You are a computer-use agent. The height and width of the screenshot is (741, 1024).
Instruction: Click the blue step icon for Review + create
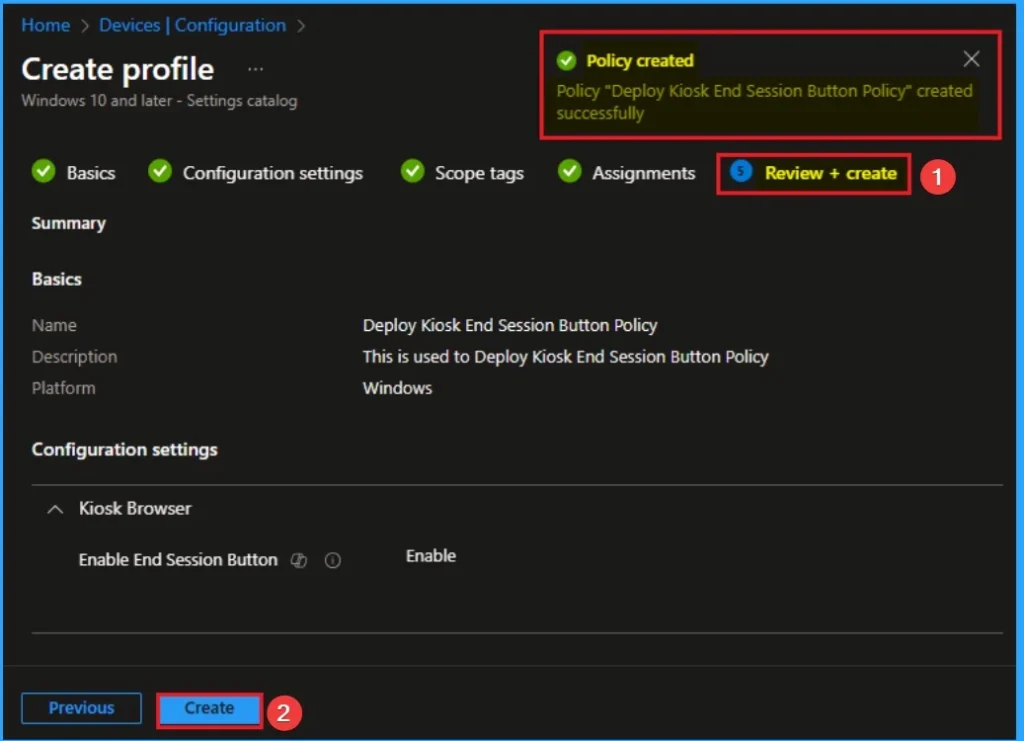[741, 172]
